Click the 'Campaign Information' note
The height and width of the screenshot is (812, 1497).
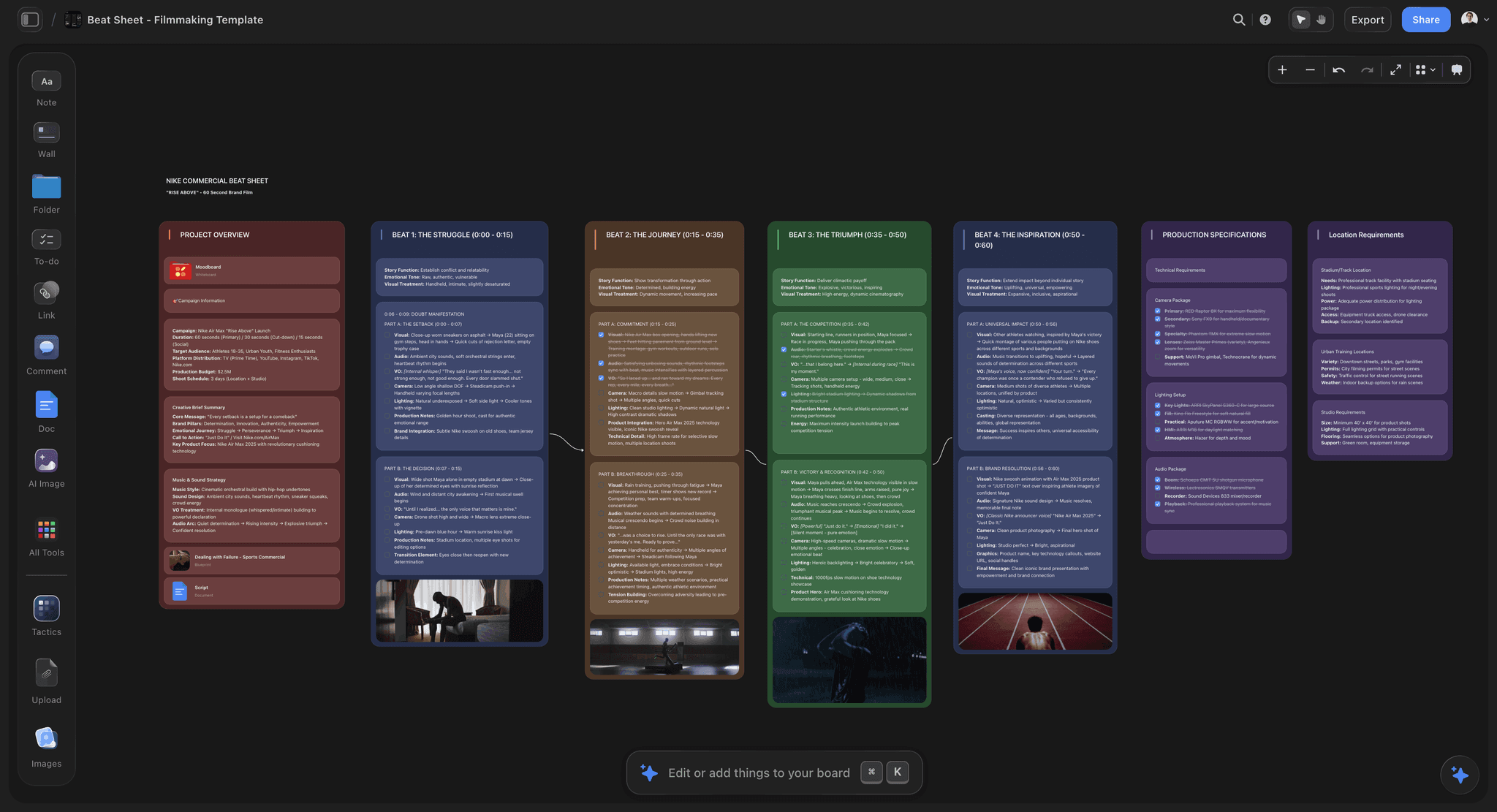pyautogui.click(x=252, y=300)
